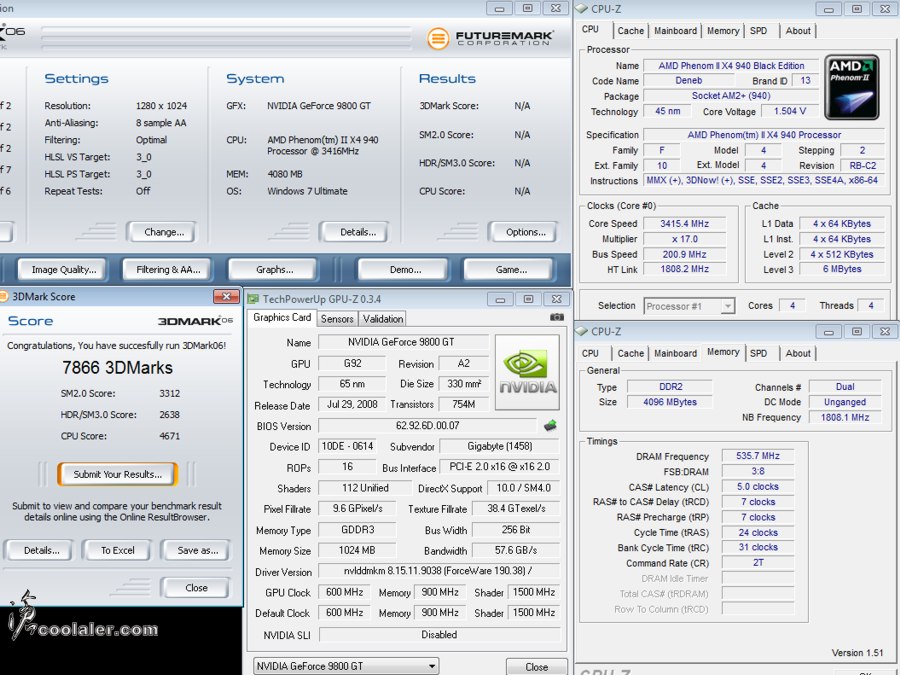The height and width of the screenshot is (675, 900).
Task: Open the GPU-Z graphics card selector dropdown
Action: [346, 666]
